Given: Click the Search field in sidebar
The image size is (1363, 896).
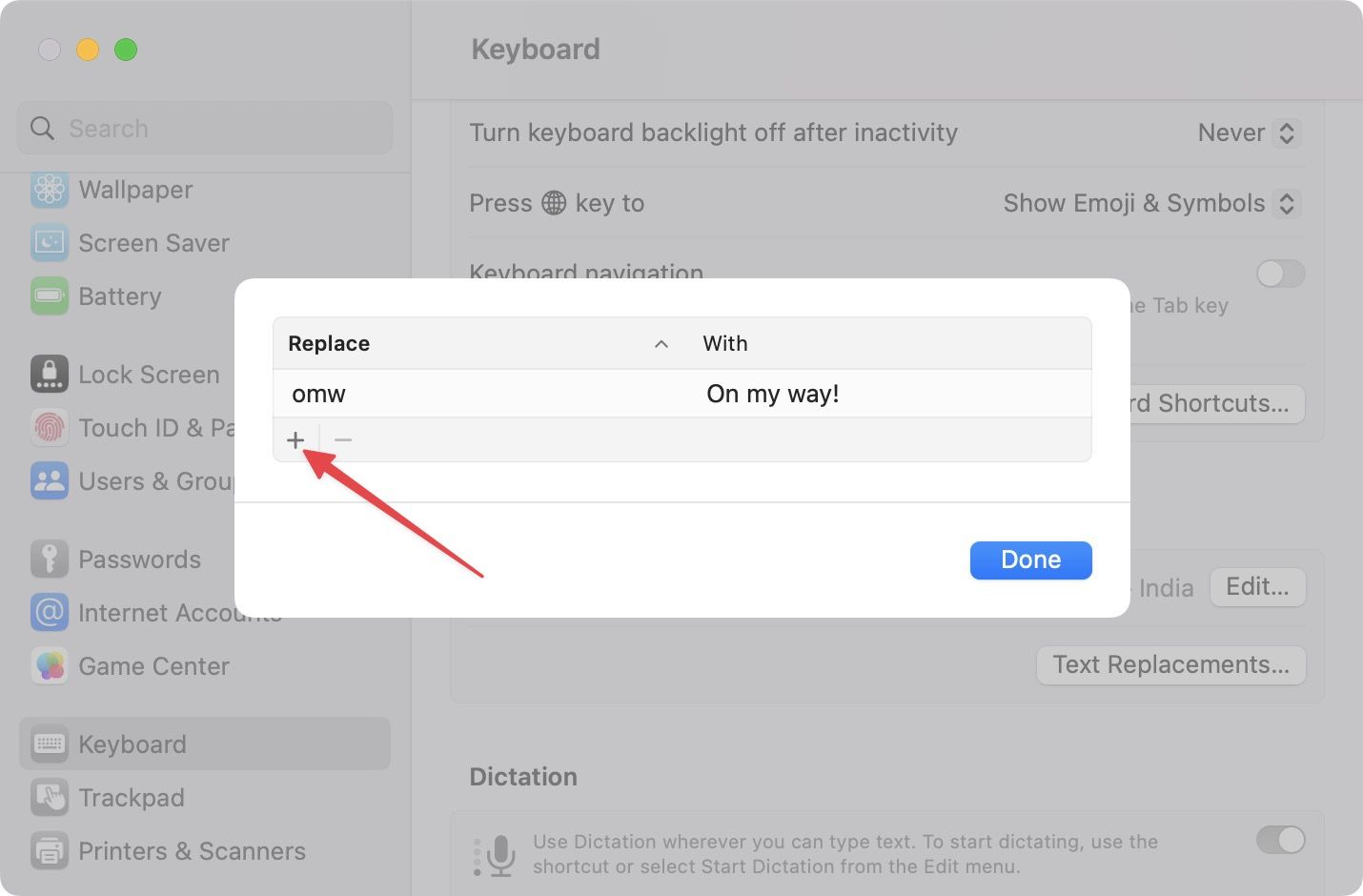Looking at the screenshot, I should click(205, 129).
